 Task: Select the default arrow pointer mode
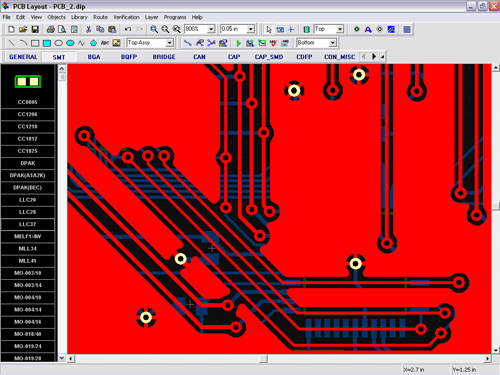(x=269, y=29)
